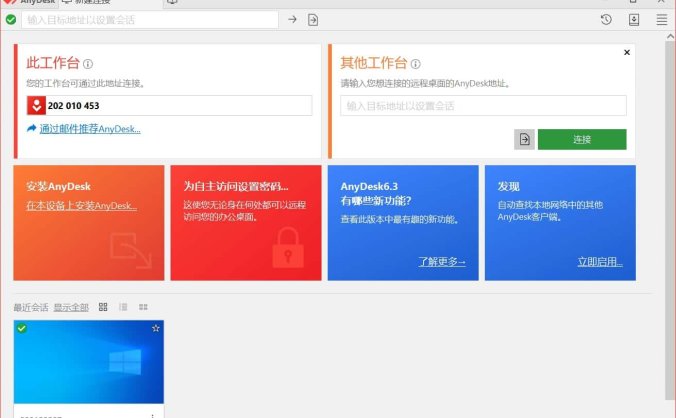Click the top address bar input field
The width and height of the screenshot is (676, 418).
click(150, 20)
